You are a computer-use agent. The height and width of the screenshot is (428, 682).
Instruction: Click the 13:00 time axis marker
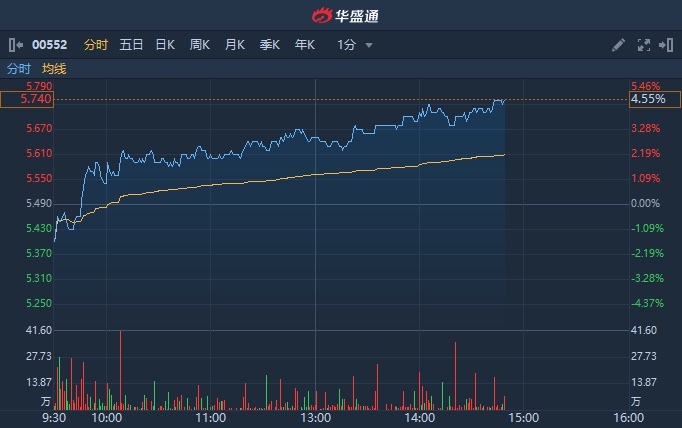tap(315, 418)
